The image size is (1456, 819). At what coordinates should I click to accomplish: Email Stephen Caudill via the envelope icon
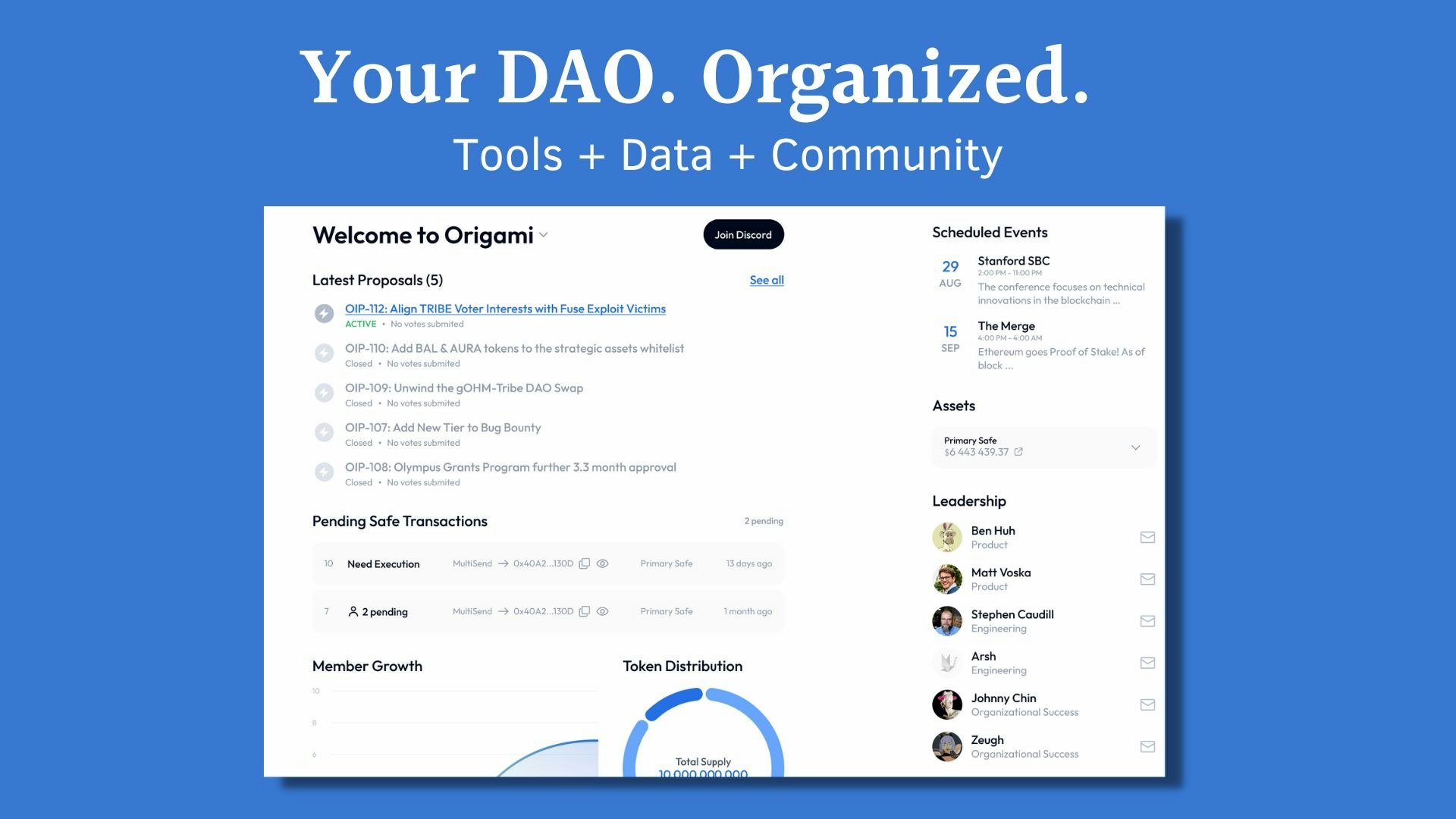[x=1147, y=621]
